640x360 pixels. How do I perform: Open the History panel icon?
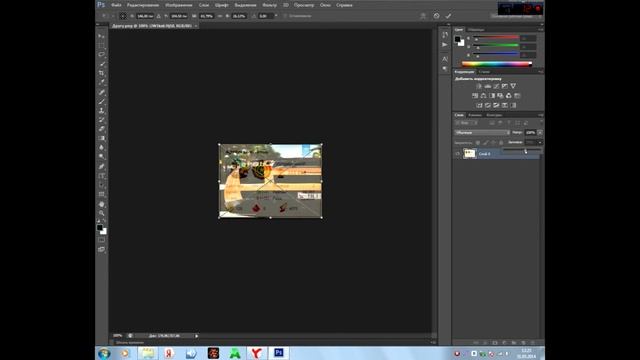[x=444, y=35]
